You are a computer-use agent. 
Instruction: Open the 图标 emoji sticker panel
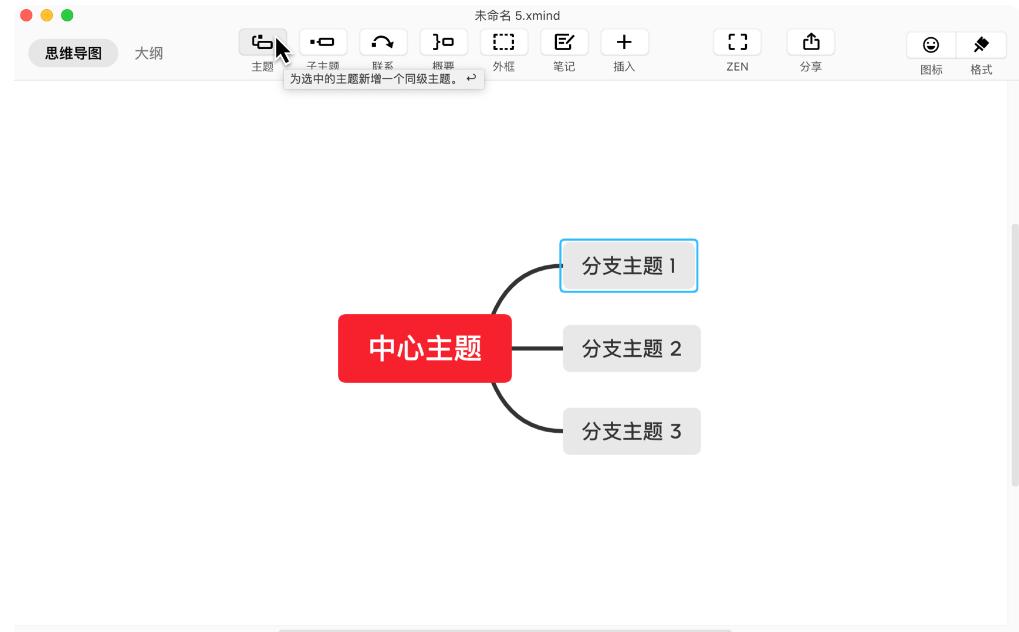(x=930, y=44)
